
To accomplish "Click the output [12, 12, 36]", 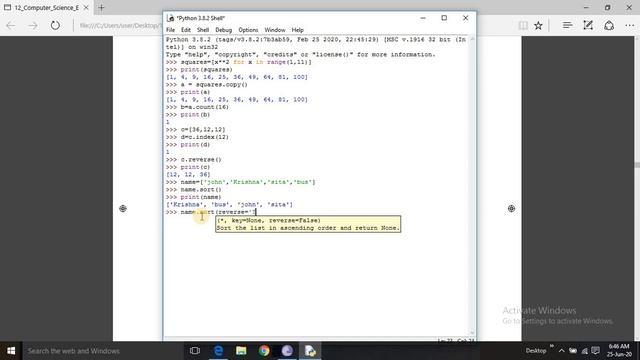I will point(188,175).
